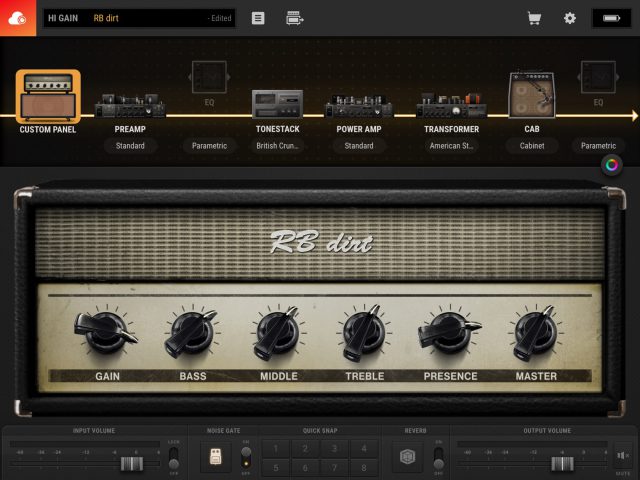Open the settings gear
Image resolution: width=640 pixels, height=480 pixels.
(570, 18)
